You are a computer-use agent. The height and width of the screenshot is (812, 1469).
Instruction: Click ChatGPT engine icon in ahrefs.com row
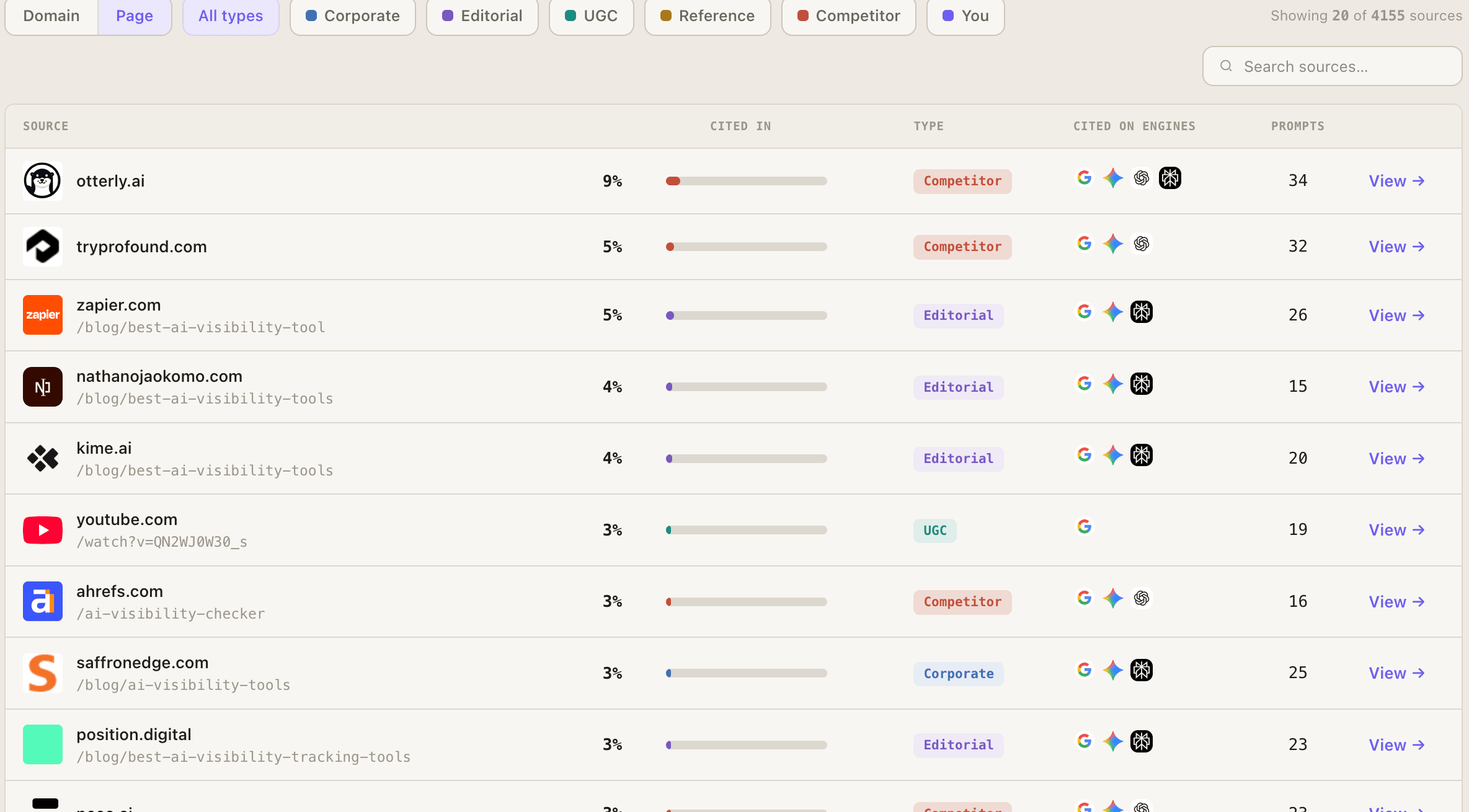pyautogui.click(x=1142, y=598)
